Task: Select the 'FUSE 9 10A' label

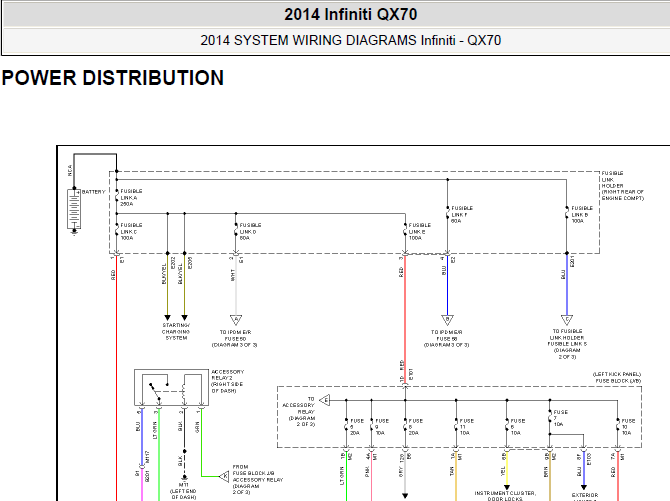Action: point(382,427)
